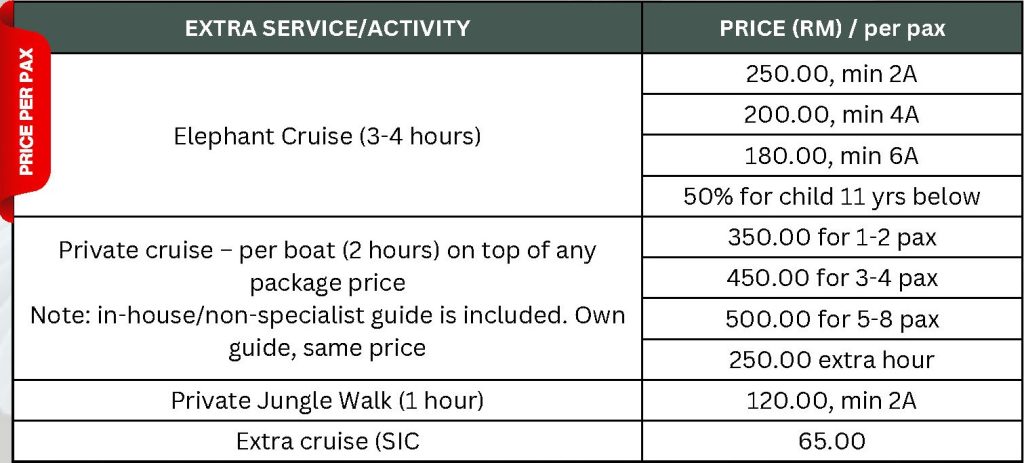Select the 120.00, min 2A price cell
Screen dimensions: 1024x463
click(x=832, y=400)
